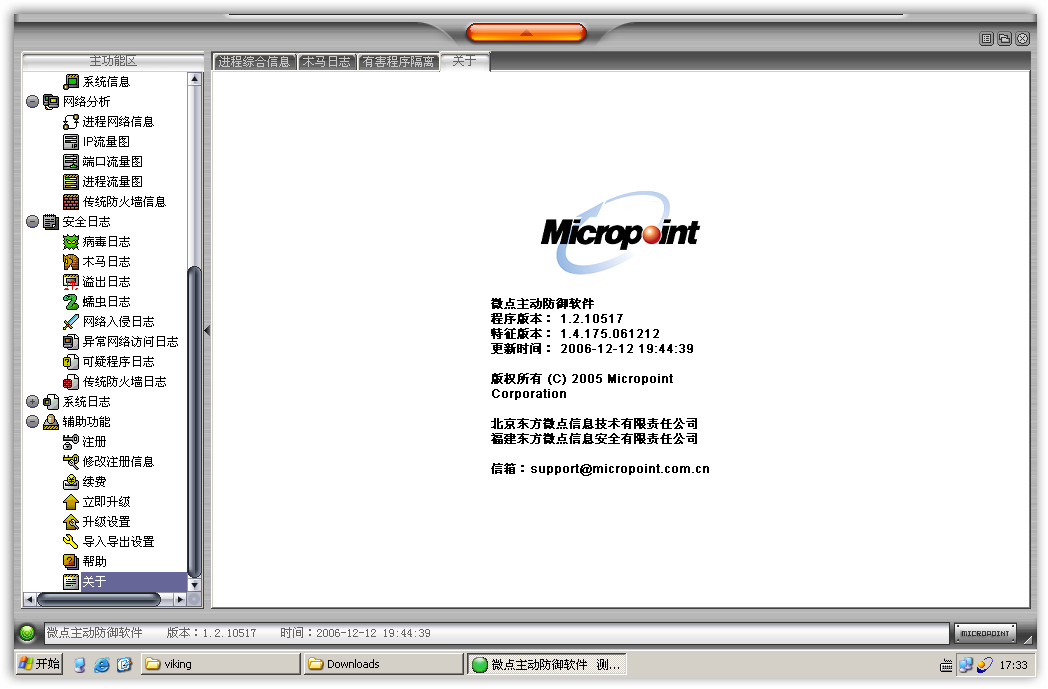Image resolution: width=1048 pixels, height=689 pixels.
Task: Click the 立即升级 up-arrow icon
Action: point(71,502)
